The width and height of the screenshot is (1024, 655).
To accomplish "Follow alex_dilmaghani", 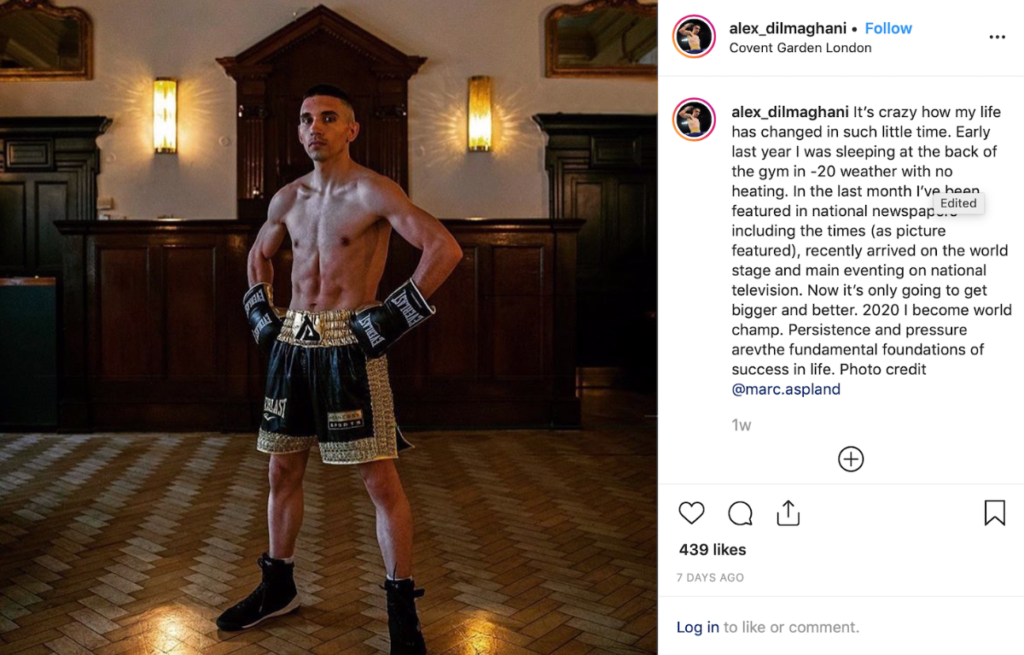I will pyautogui.click(x=888, y=28).
